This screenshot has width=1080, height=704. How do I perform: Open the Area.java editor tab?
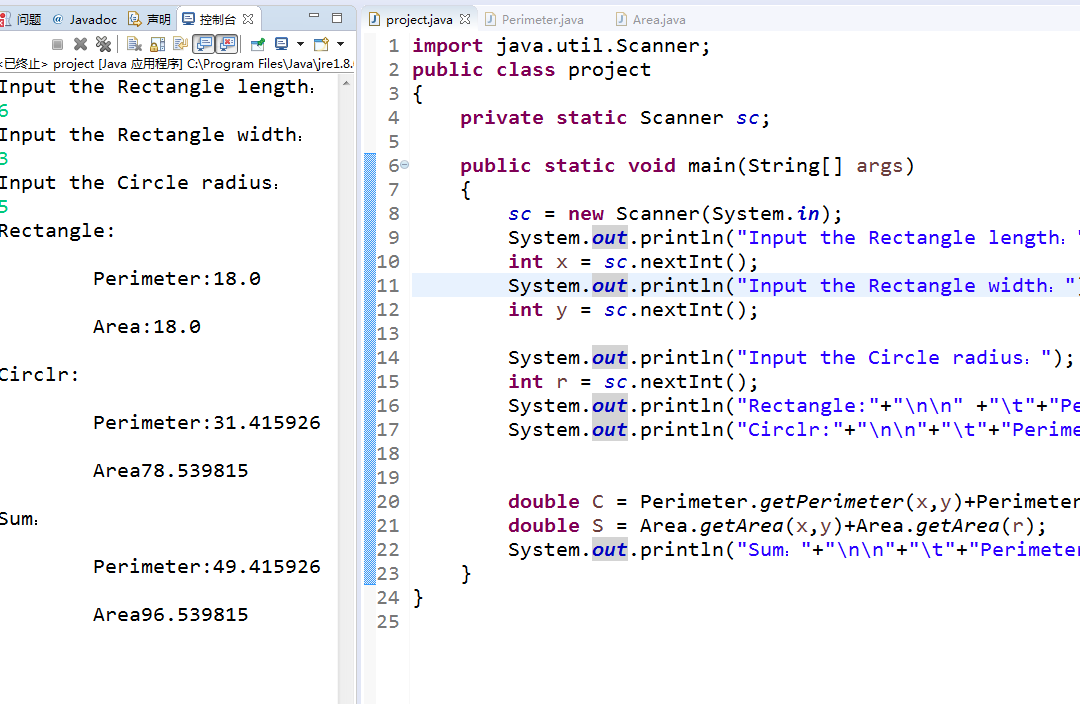point(651,20)
